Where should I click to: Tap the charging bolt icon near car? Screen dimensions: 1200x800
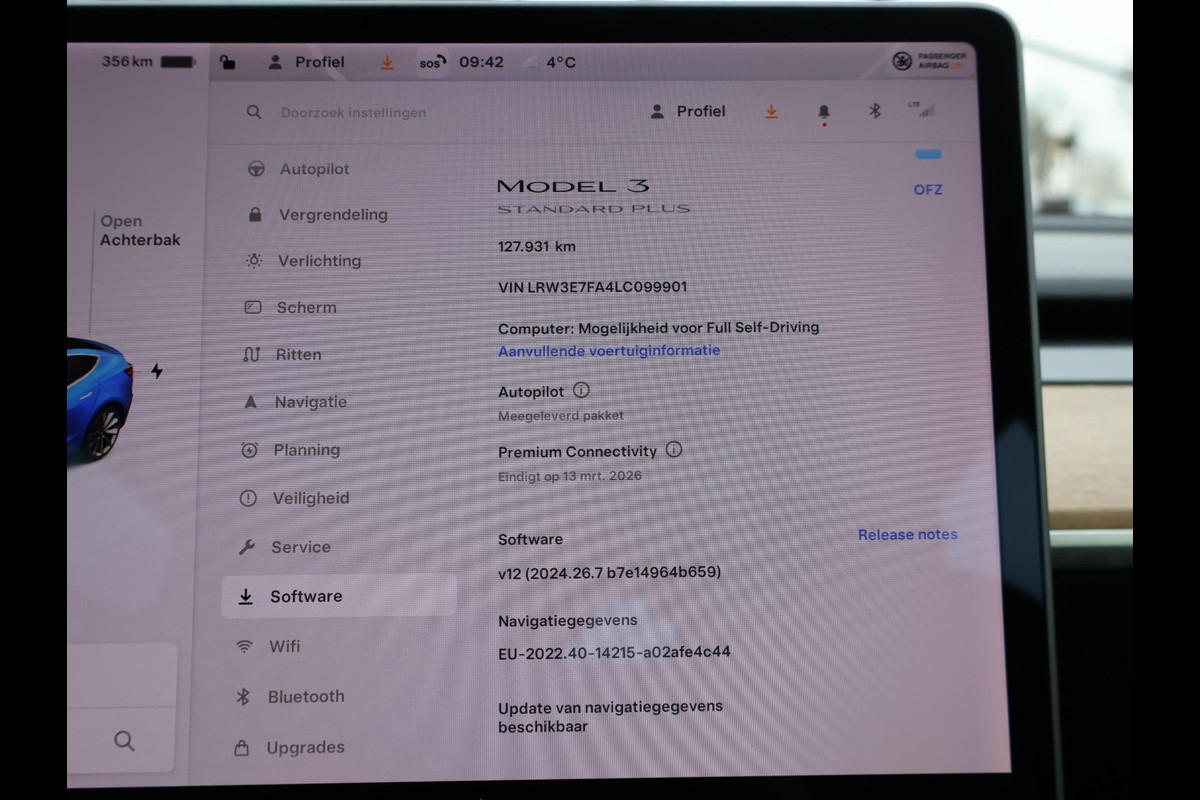tap(157, 371)
